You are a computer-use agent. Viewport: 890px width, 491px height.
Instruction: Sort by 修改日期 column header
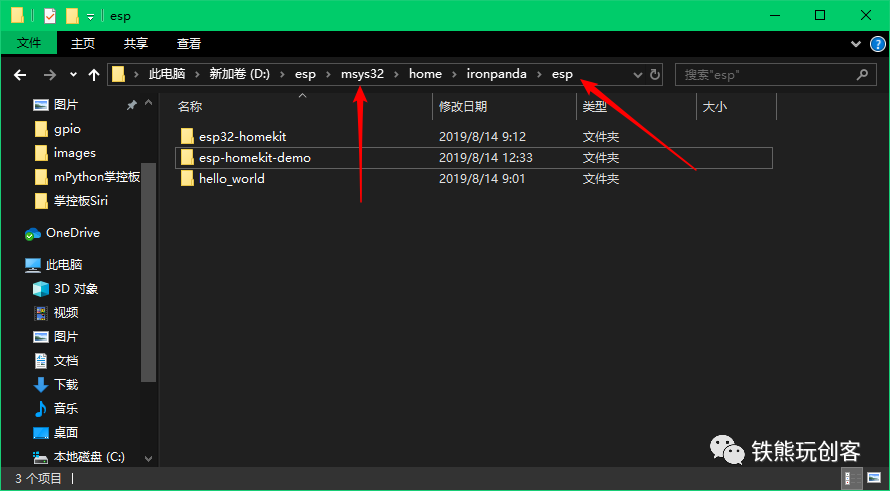coord(463,106)
